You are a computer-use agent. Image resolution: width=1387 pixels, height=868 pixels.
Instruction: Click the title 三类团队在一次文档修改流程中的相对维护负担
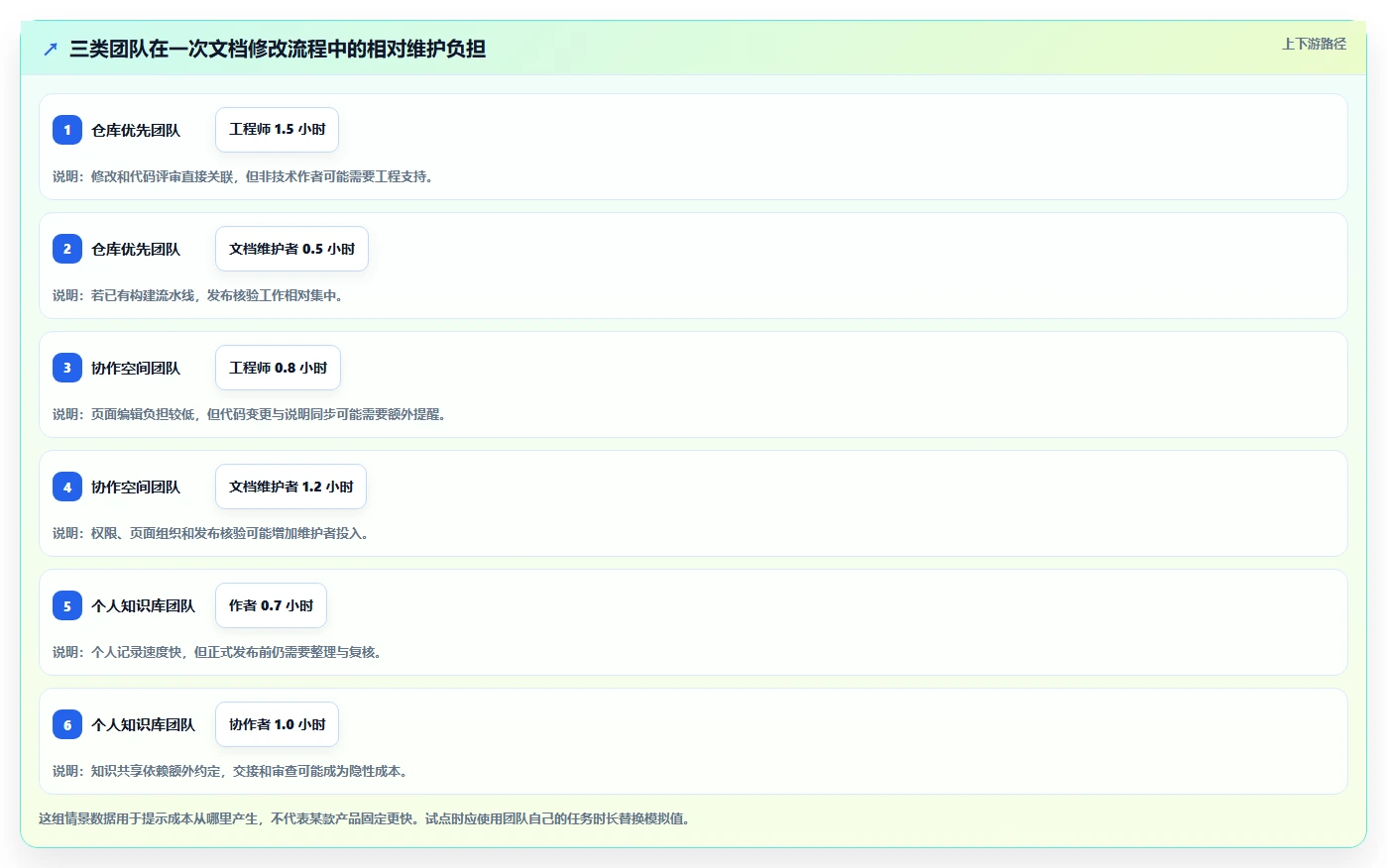[x=278, y=49]
